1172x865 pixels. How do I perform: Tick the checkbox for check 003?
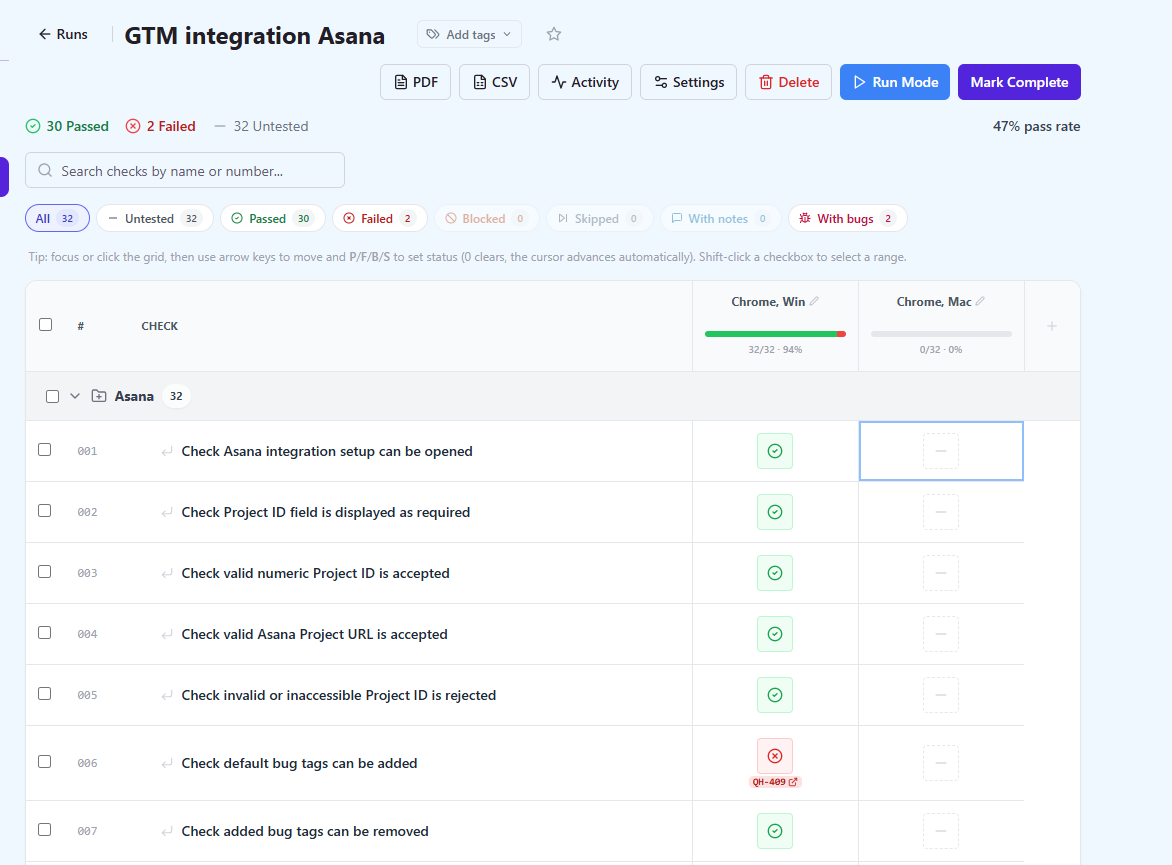pyautogui.click(x=45, y=572)
